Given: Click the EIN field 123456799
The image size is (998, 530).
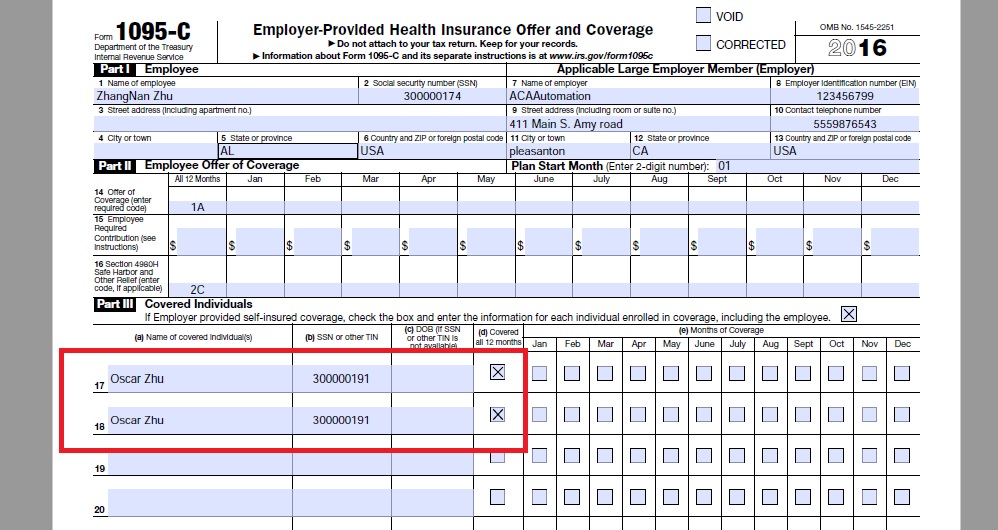Looking at the screenshot, I should [845, 96].
